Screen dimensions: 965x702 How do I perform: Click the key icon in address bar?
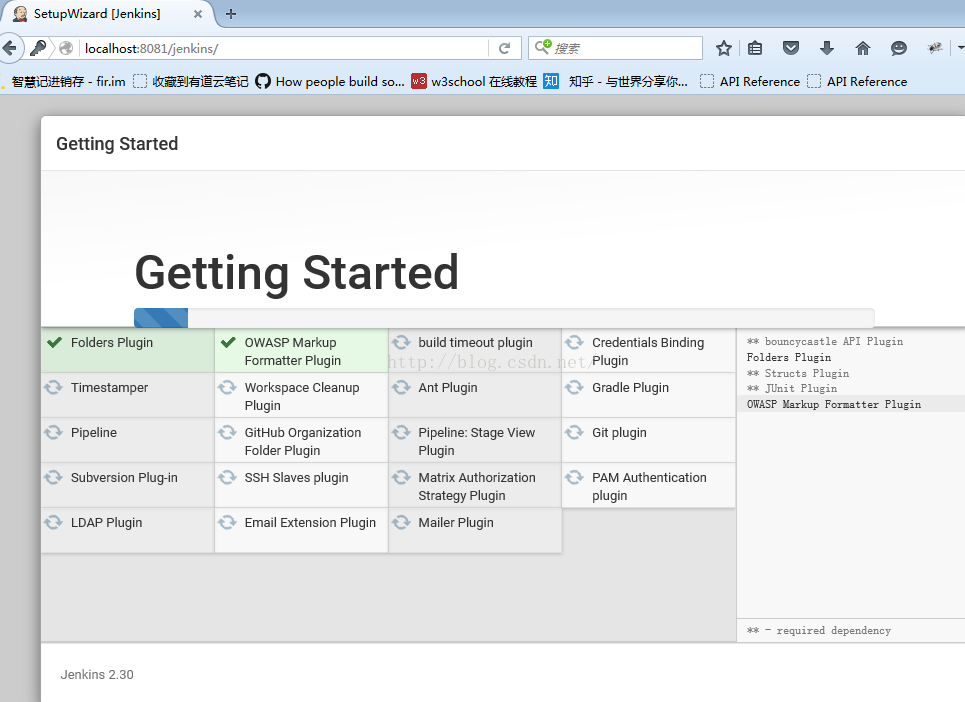(x=38, y=48)
